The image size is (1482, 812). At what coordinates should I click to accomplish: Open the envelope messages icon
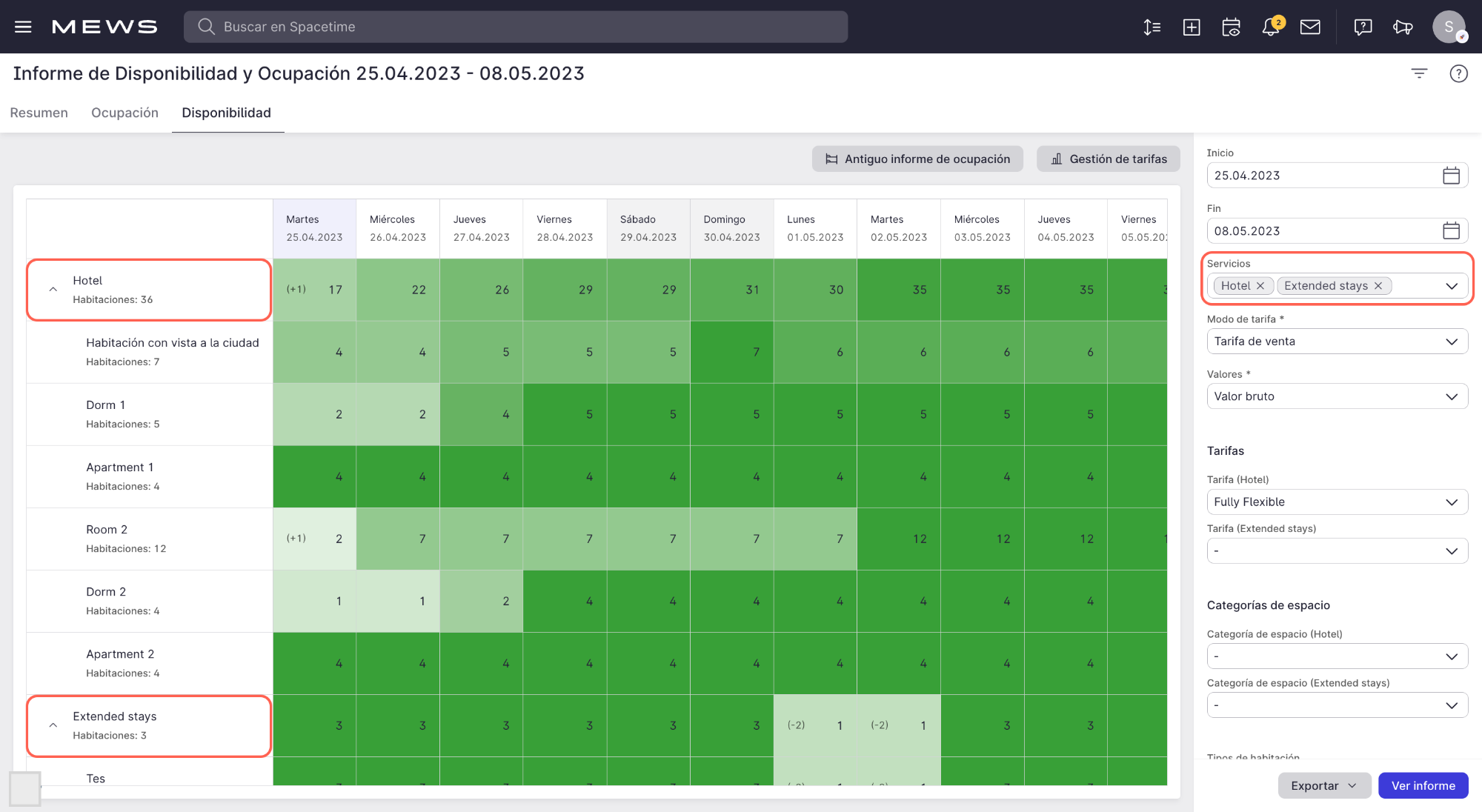click(x=1310, y=27)
